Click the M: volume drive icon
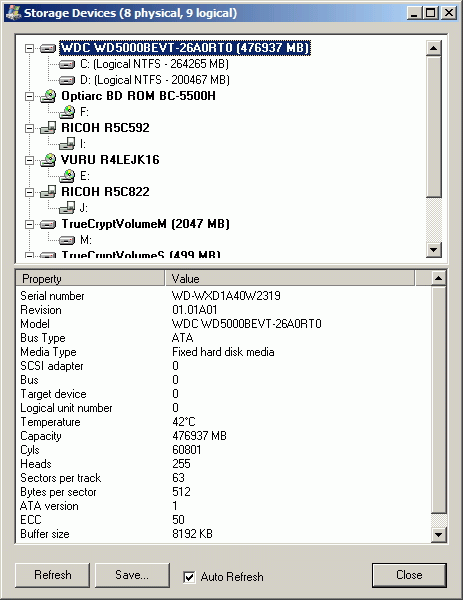Screen dimensions: 463x600 pyautogui.click(x=67, y=240)
